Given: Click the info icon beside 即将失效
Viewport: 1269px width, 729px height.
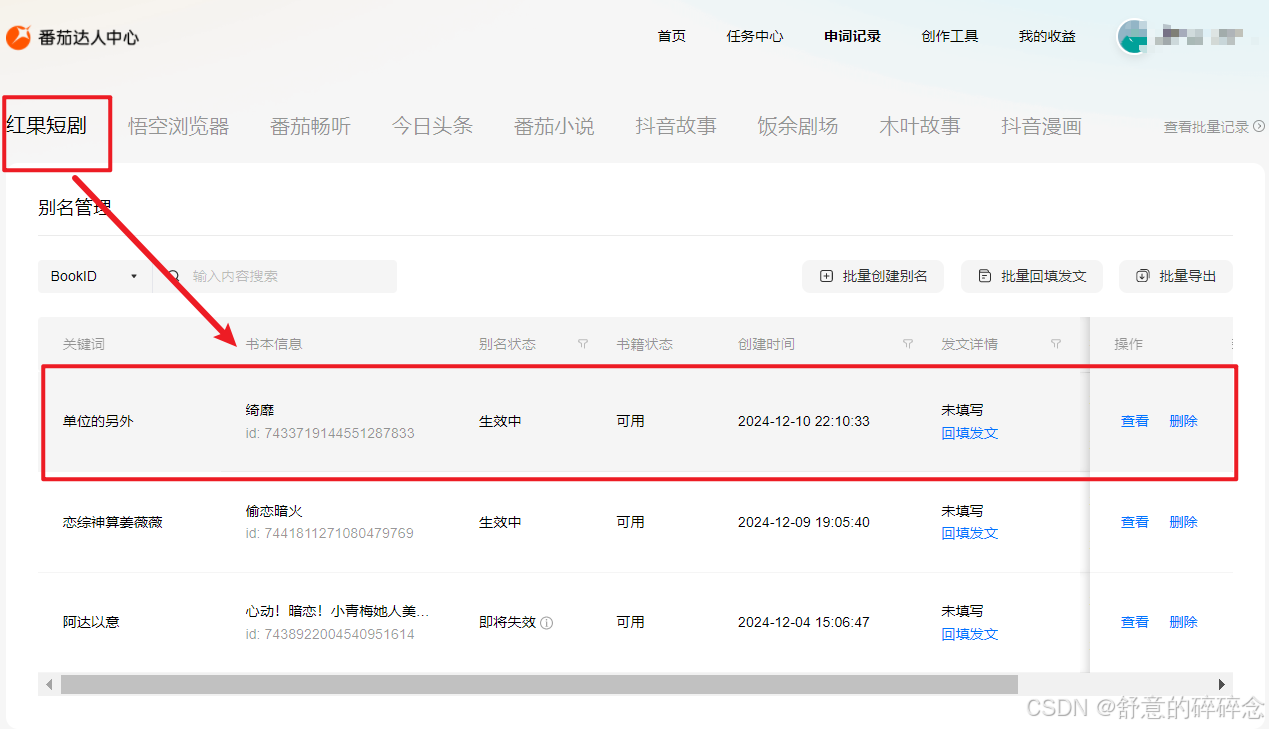Looking at the screenshot, I should (x=547, y=622).
